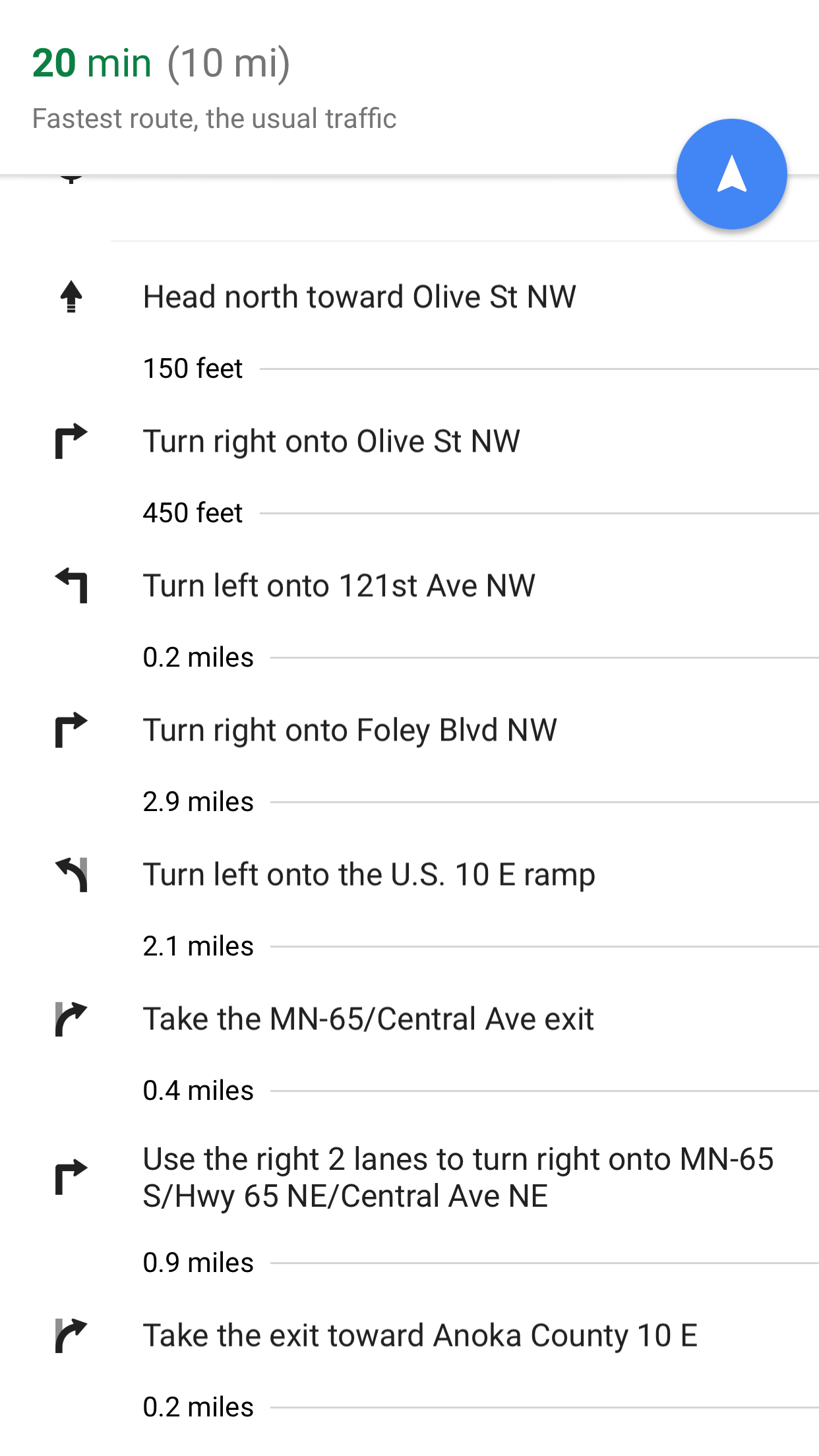Select Take the MN-65/Central Ave exit step
Screen dimensions: 819x1456
(x=369, y=1019)
